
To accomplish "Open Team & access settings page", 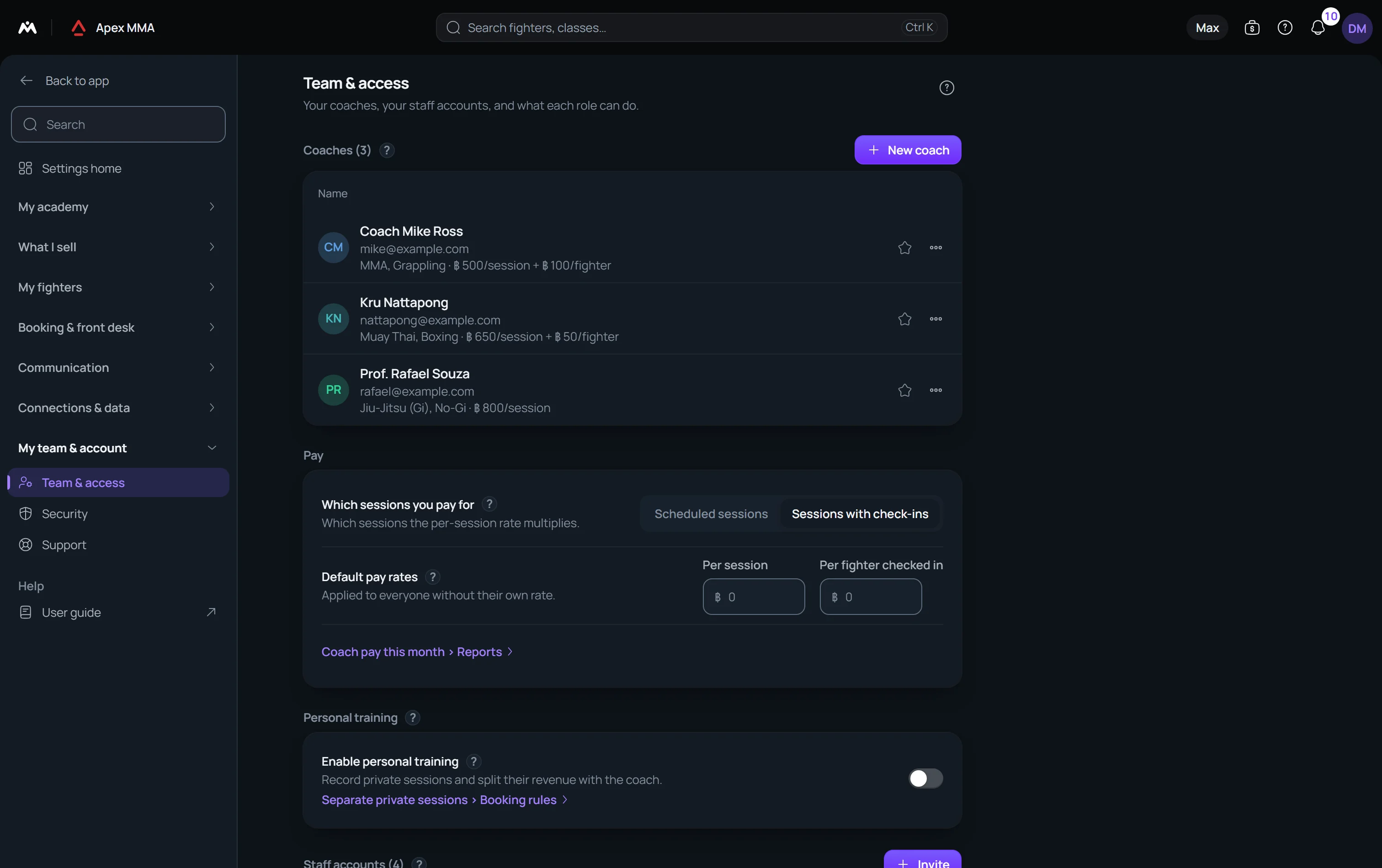I will click(x=118, y=482).
